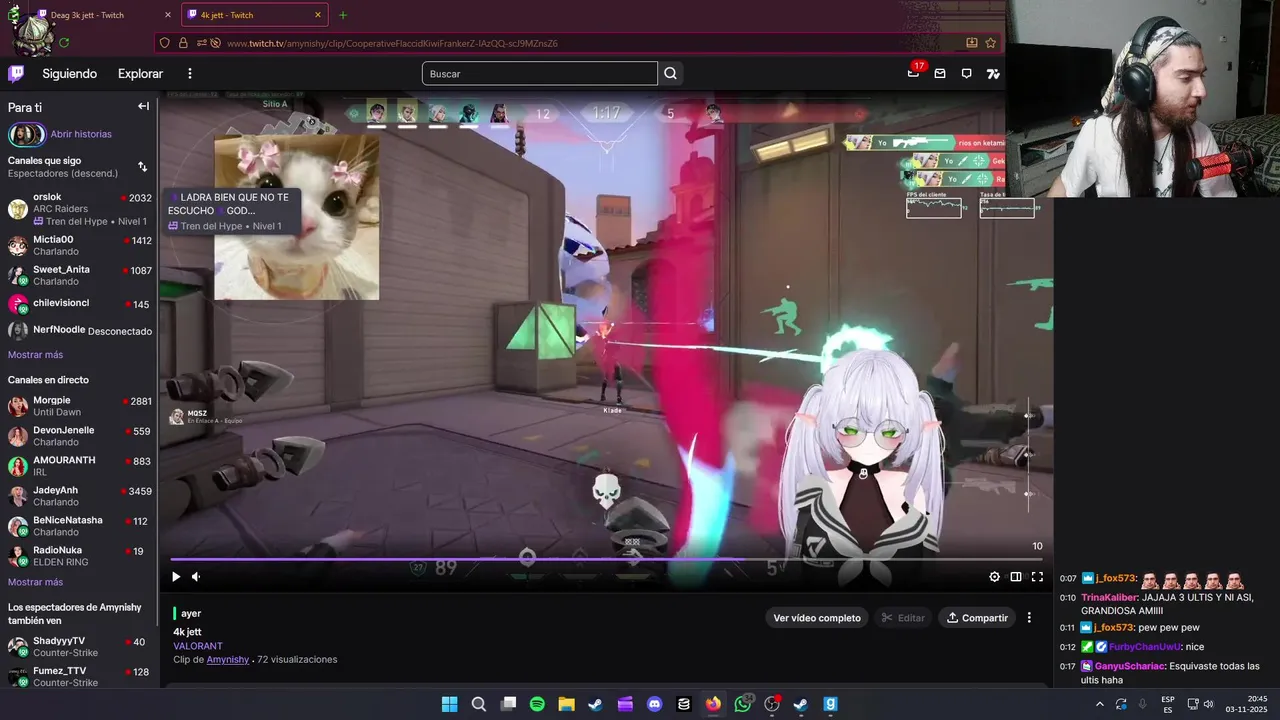
Task: Click the browser address bar URL
Action: [392, 43]
